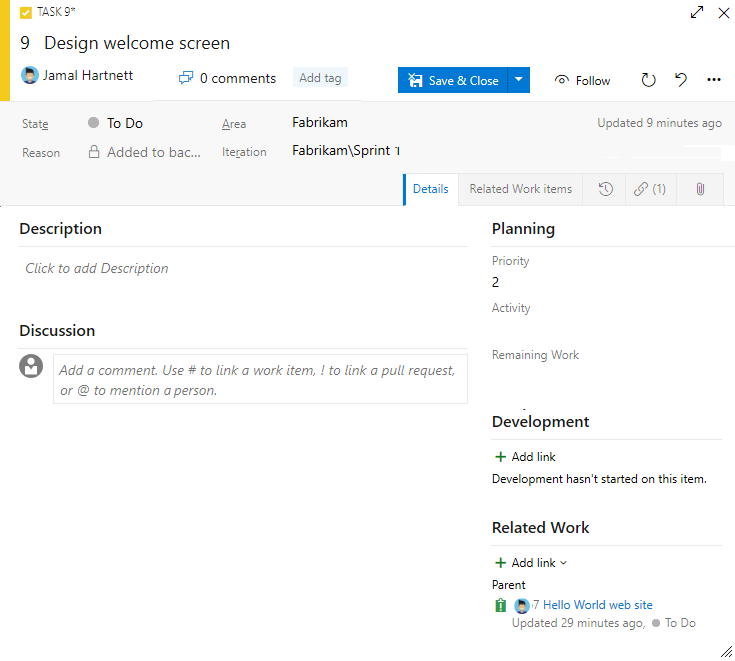Image resolution: width=735 pixels, height=661 pixels.
Task: Switch to the Details tab
Action: pyautogui.click(x=430, y=189)
